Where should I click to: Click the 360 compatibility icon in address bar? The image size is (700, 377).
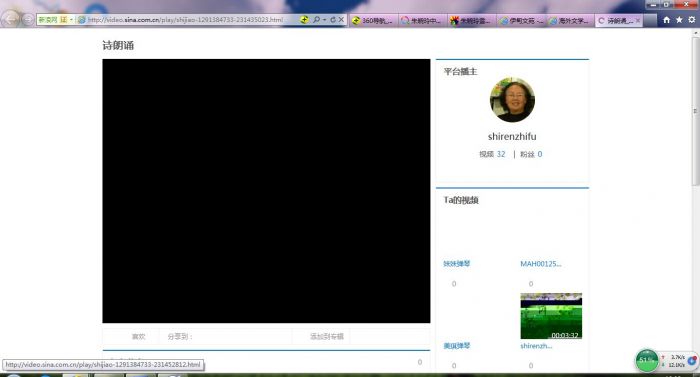tap(304, 20)
